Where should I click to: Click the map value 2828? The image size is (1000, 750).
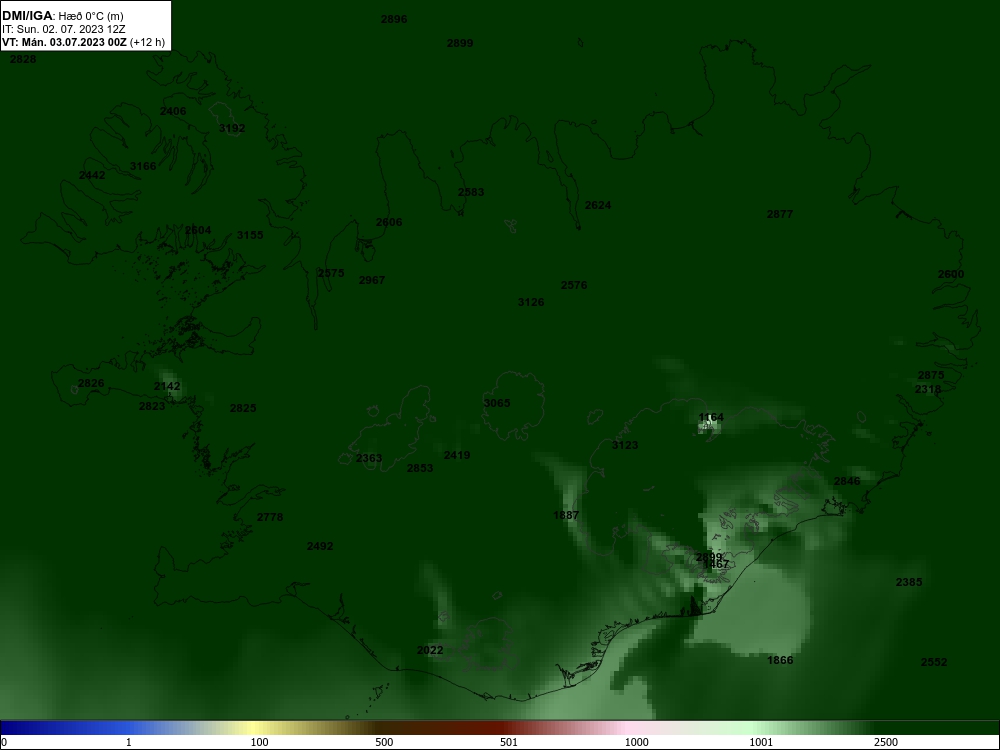[x=23, y=59]
